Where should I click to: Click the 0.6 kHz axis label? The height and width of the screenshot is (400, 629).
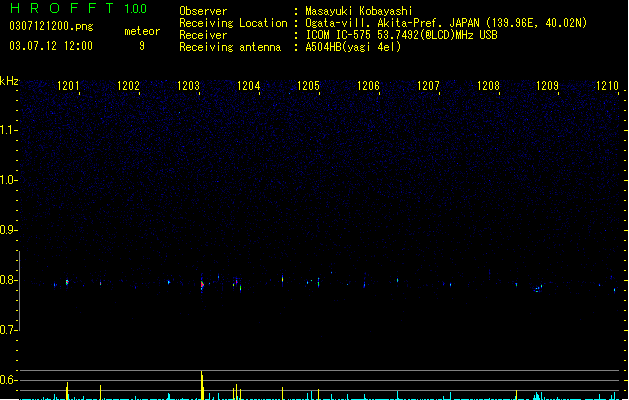[x=8, y=380]
